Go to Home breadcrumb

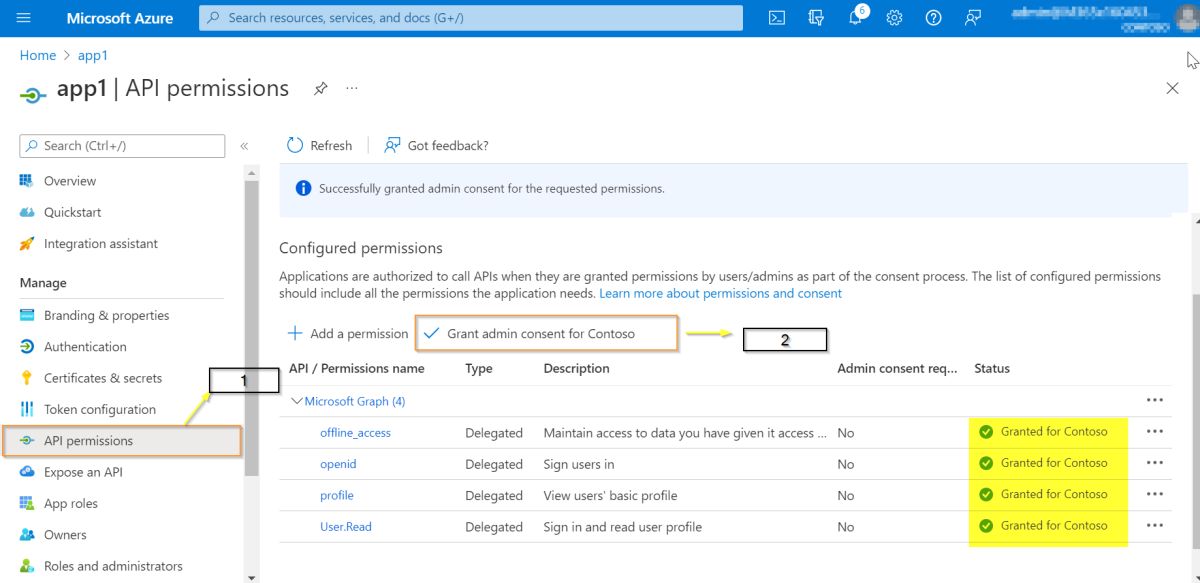click(x=38, y=56)
